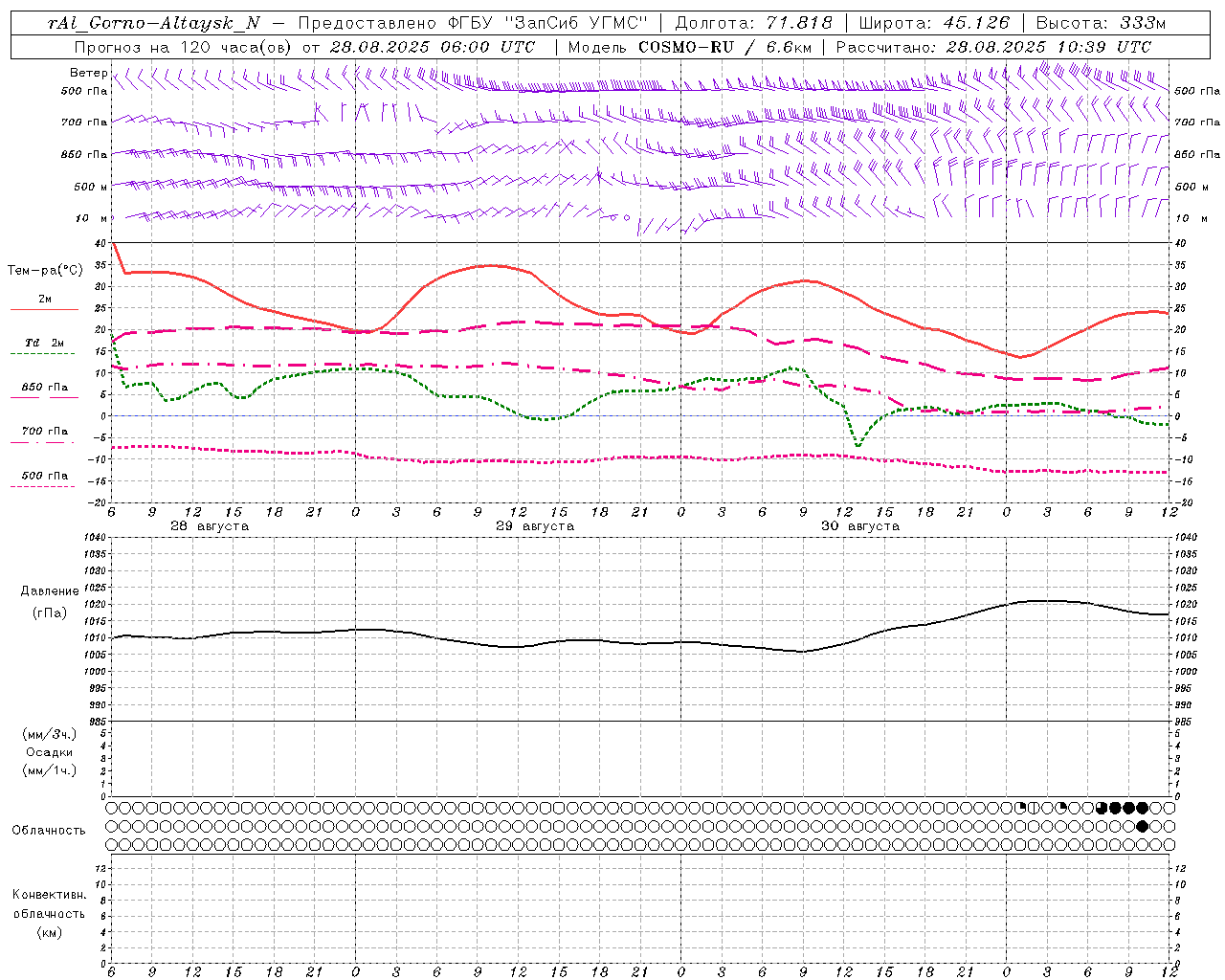The width and height of the screenshot is (1225, 980).
Task: Click the Давление pressure chart label
Action: [x=50, y=591]
